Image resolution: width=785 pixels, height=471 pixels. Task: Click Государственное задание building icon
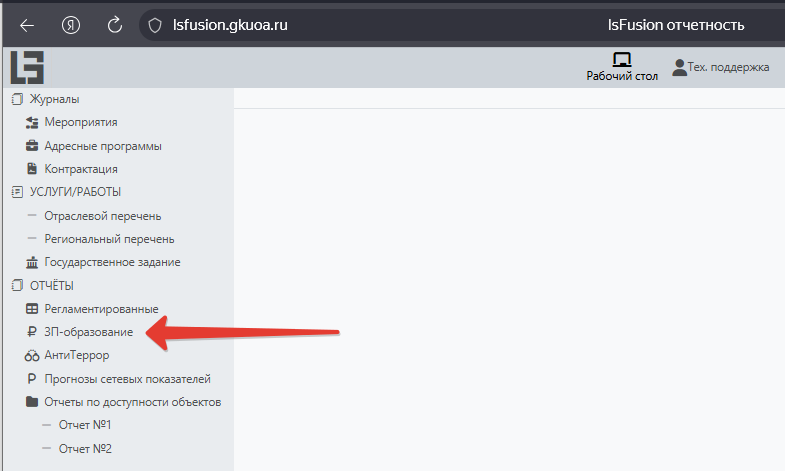coord(32,262)
